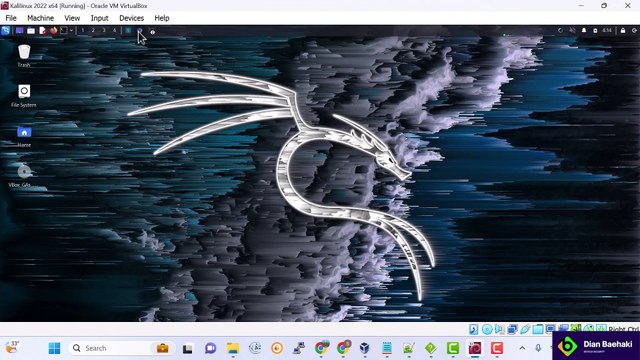Switch to workspace 3
The width and height of the screenshot is (640, 360).
[104, 31]
